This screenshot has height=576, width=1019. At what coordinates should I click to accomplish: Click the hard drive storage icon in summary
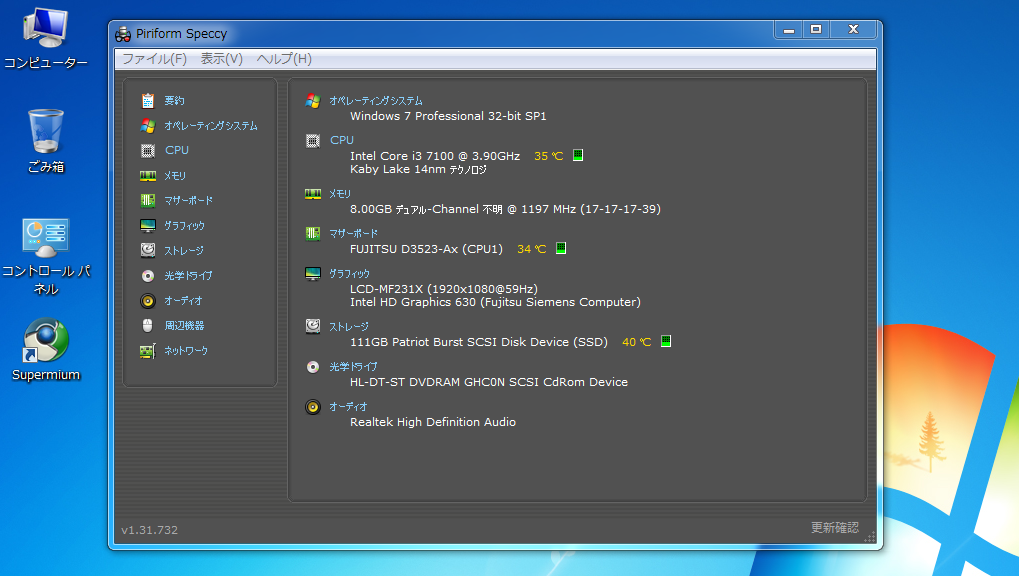pyautogui.click(x=313, y=326)
